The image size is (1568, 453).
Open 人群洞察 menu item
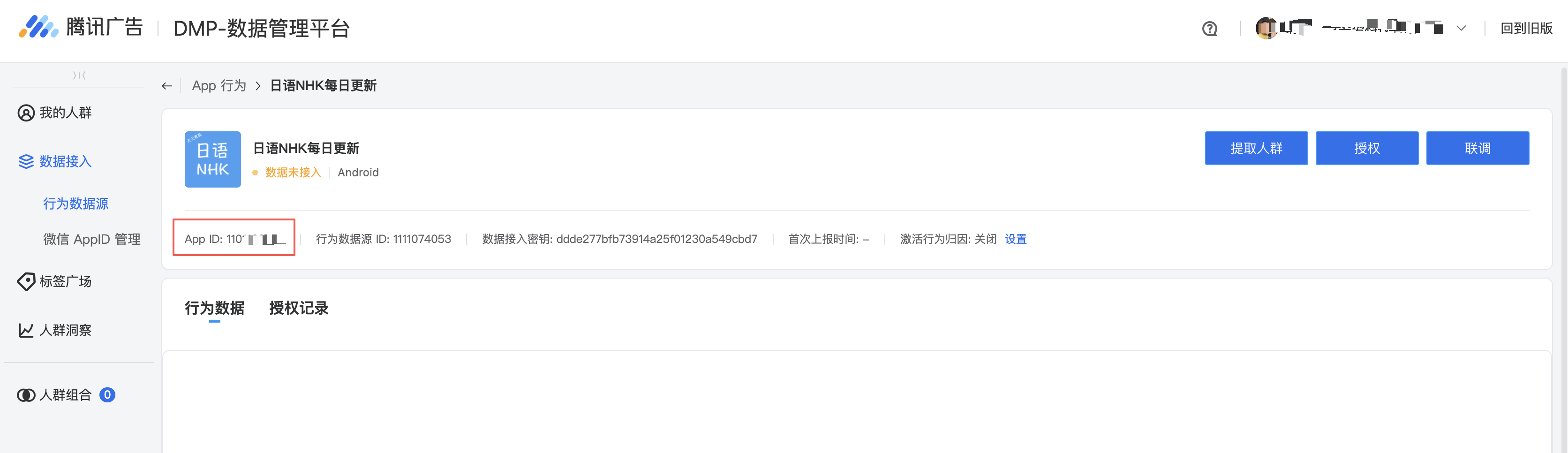point(66,330)
